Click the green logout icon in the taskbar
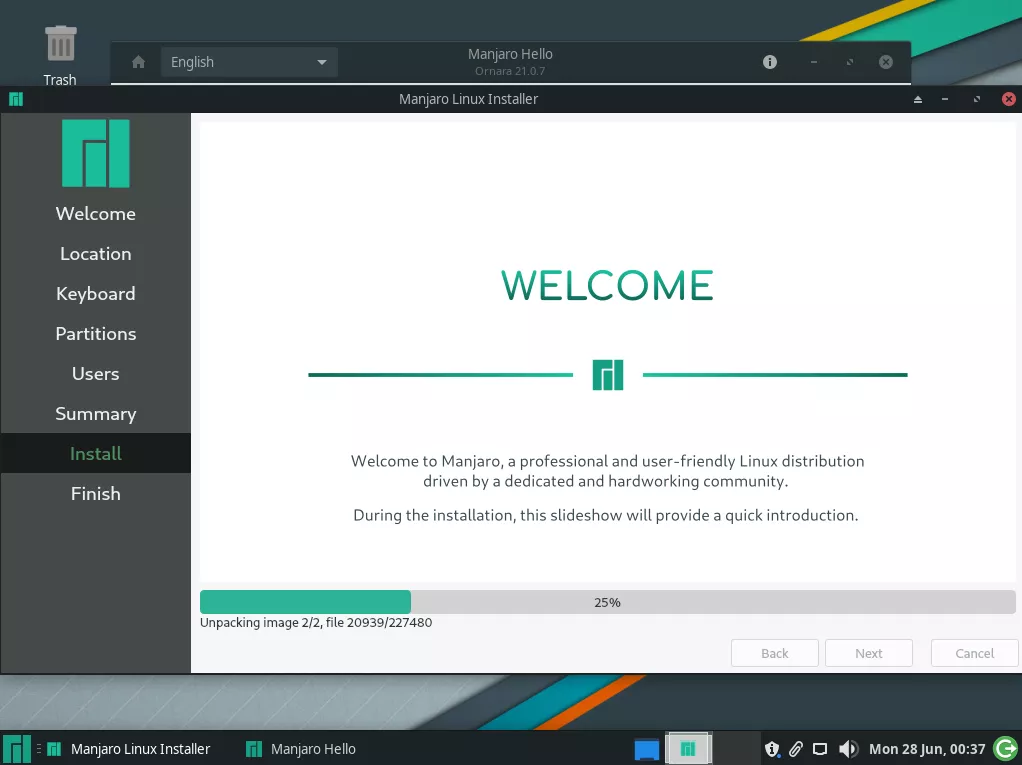Screen dimensions: 1022x765 click(x=1006, y=749)
